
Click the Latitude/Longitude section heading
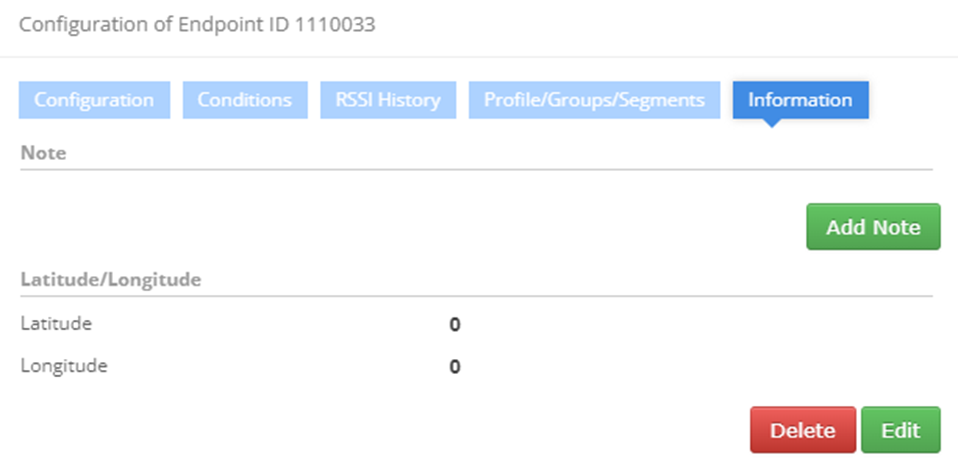point(110,279)
